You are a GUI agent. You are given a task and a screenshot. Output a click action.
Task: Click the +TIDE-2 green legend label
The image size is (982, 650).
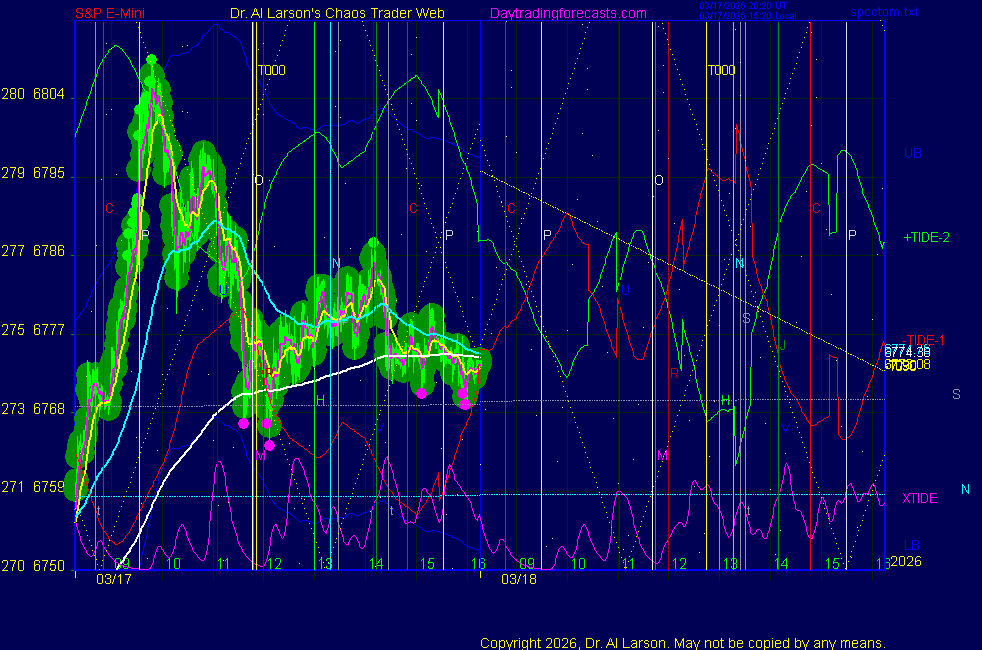(926, 237)
